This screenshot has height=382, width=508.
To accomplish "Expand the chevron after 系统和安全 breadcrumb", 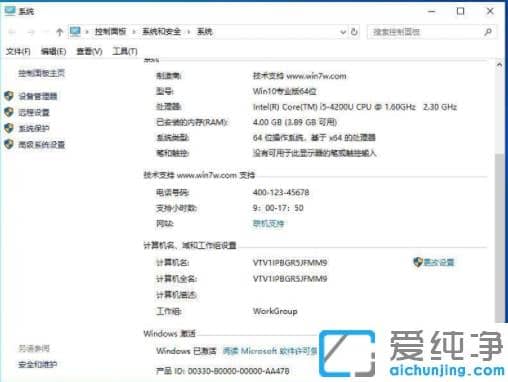I will 189,32.
